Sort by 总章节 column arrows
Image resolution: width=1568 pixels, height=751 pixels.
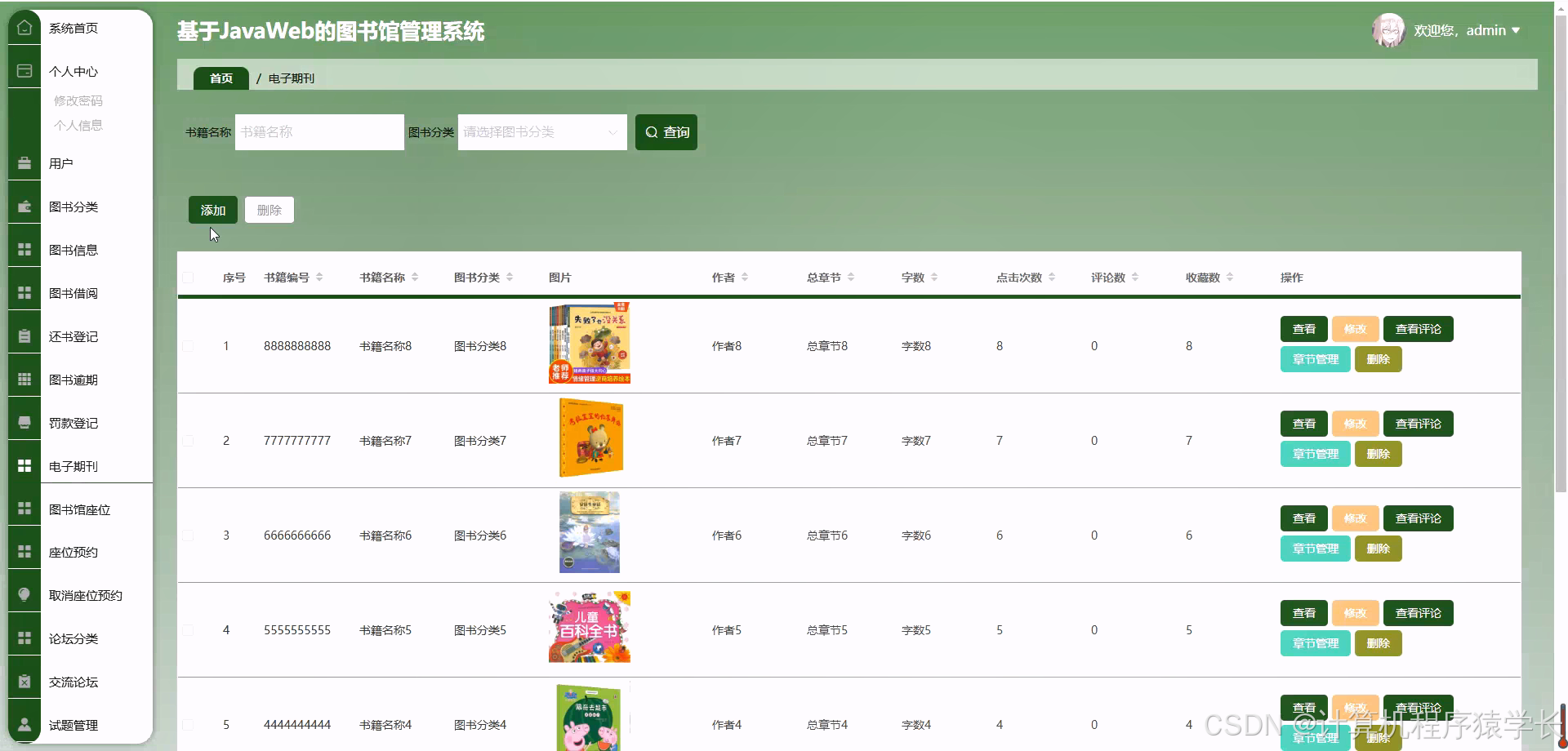(851, 278)
